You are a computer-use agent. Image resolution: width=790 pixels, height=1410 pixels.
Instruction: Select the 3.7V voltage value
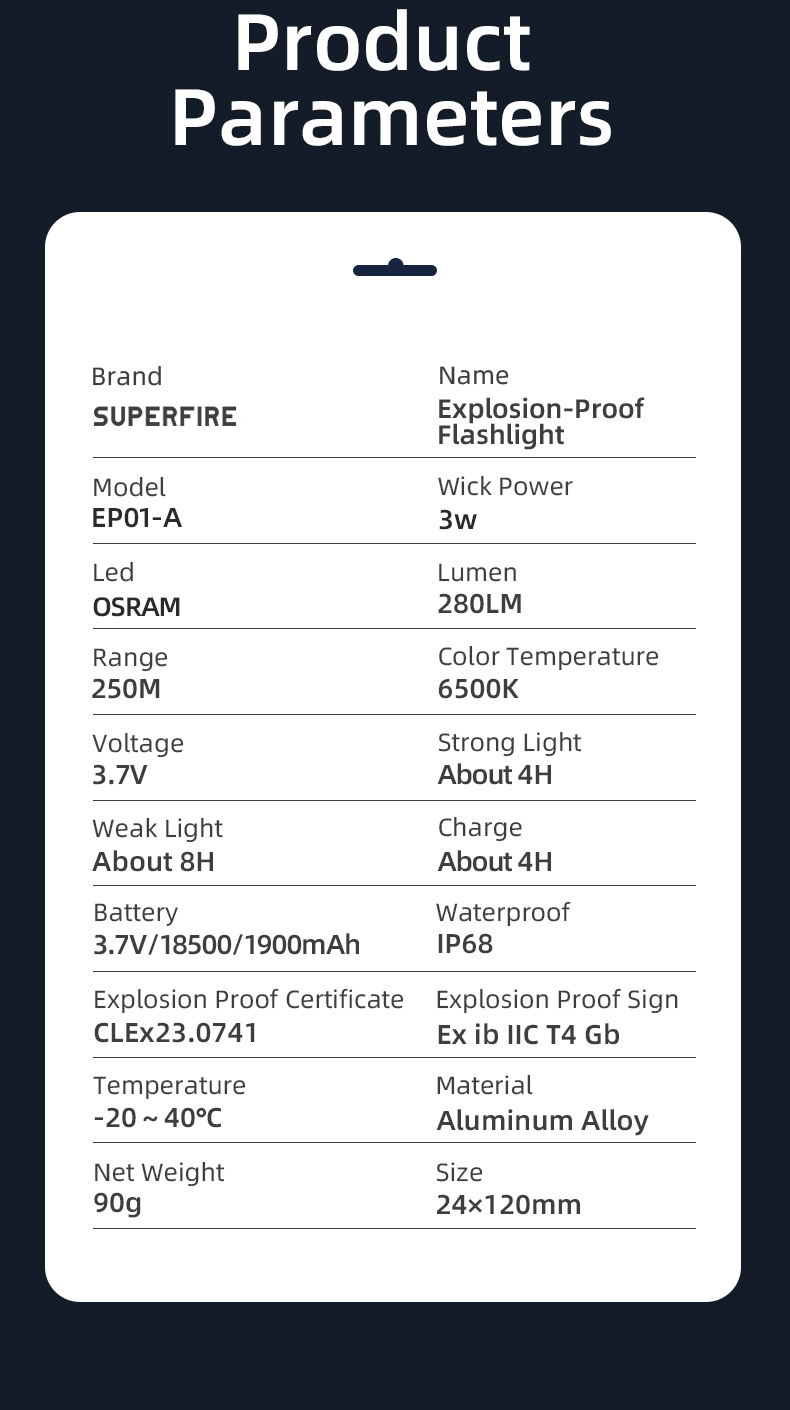(x=120, y=775)
